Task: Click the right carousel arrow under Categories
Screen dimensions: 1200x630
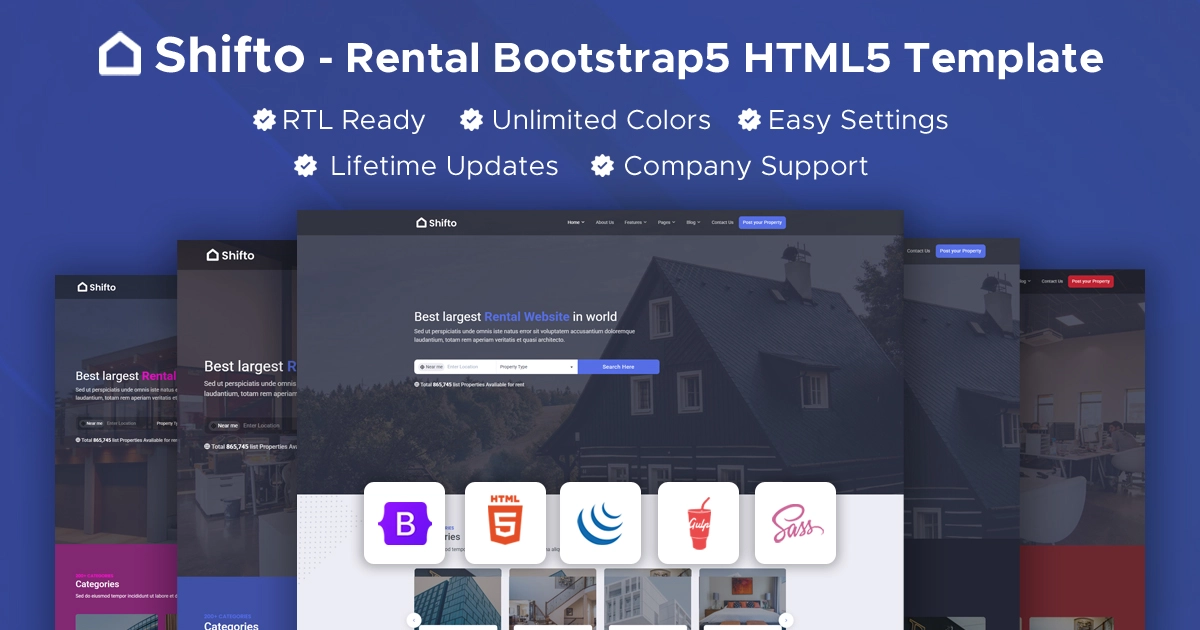Action: [x=786, y=620]
